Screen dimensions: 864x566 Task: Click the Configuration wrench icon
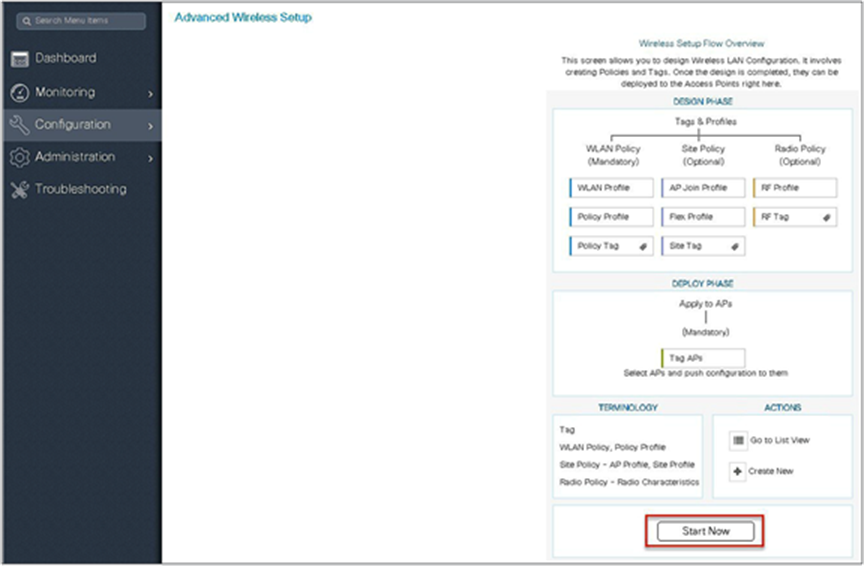click(19, 125)
